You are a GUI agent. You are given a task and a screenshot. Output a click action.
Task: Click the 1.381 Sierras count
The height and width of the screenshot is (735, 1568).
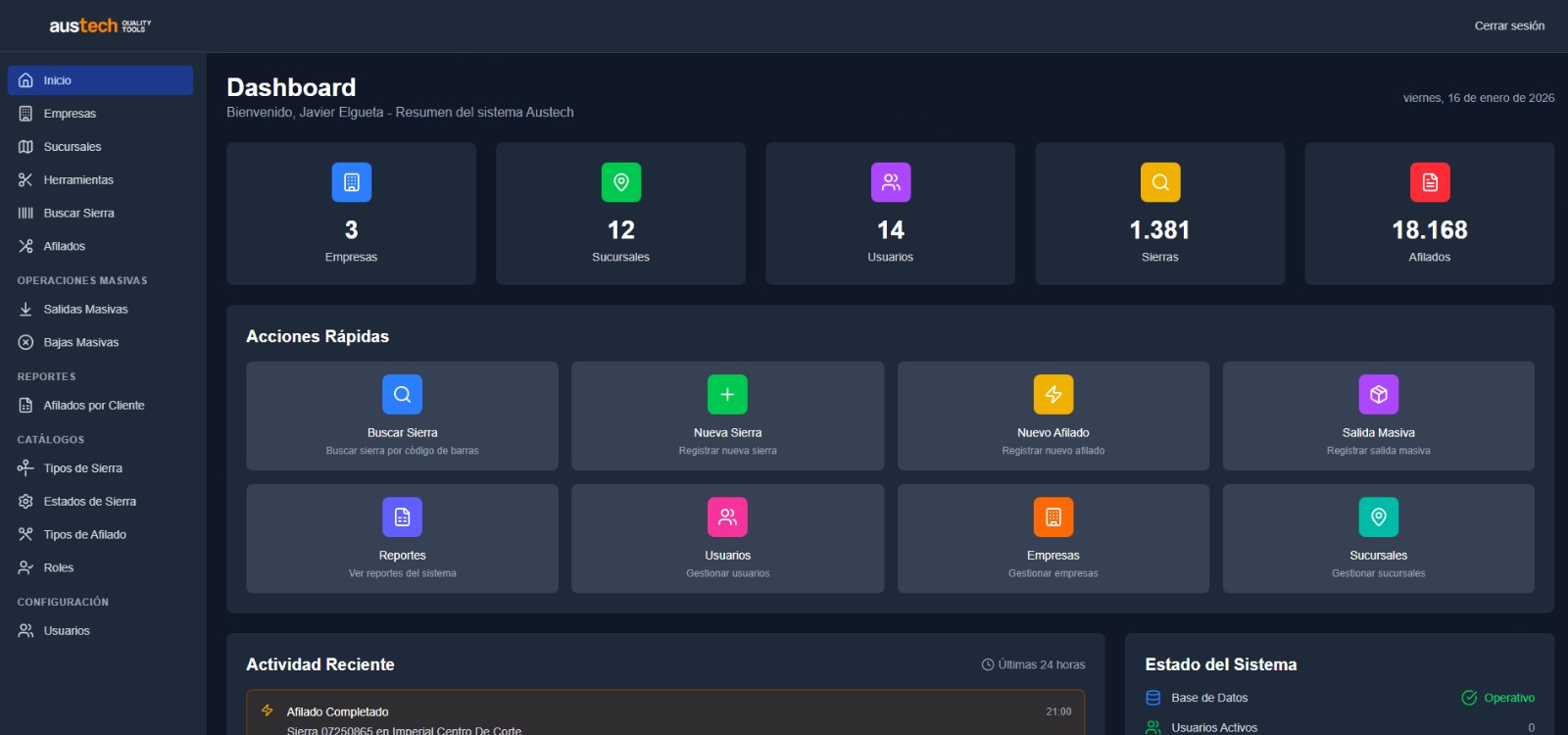tap(1160, 230)
